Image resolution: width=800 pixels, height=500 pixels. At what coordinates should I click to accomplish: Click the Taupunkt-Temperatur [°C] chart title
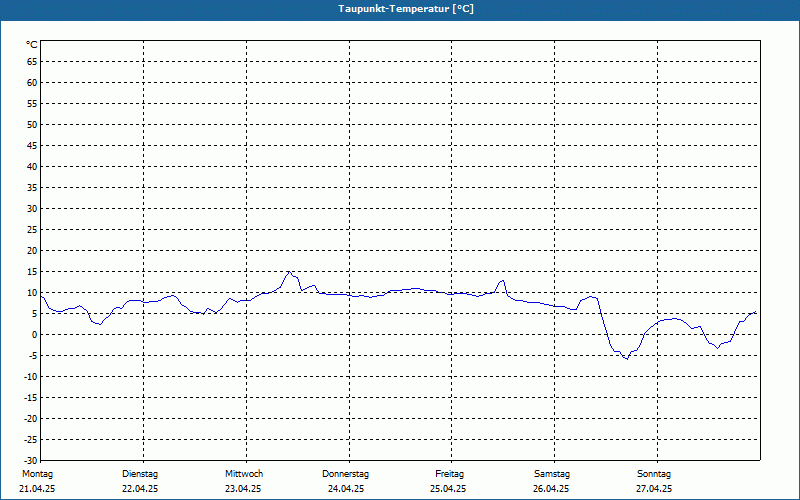click(406, 9)
